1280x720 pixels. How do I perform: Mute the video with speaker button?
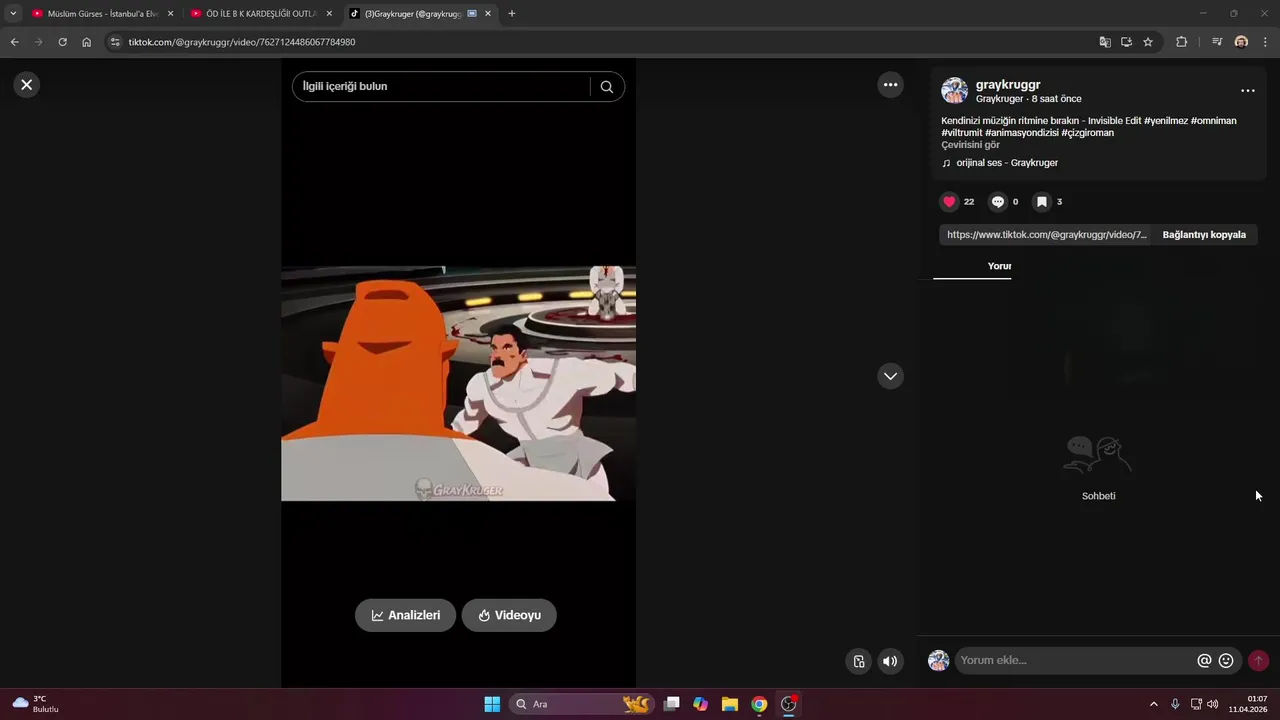890,661
